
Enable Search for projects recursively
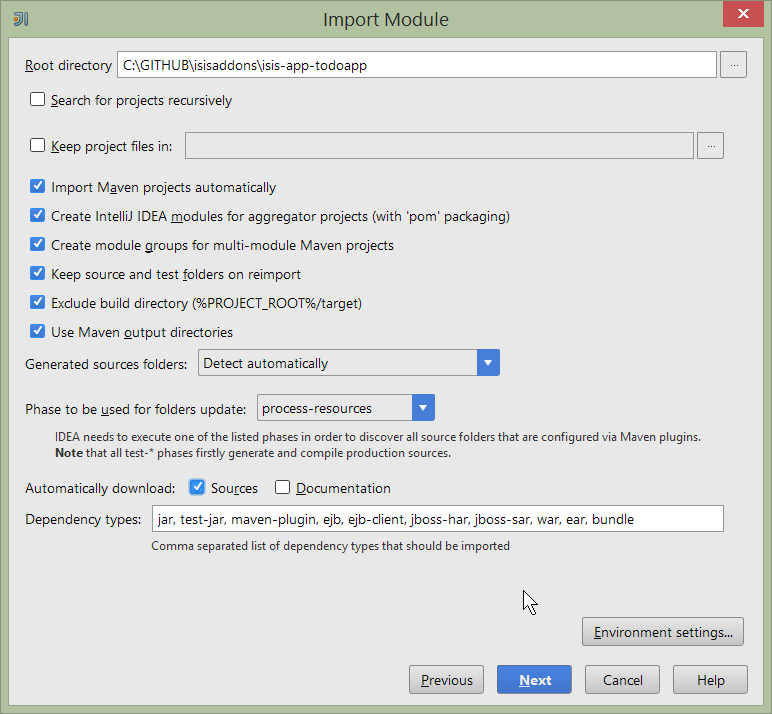click(38, 100)
